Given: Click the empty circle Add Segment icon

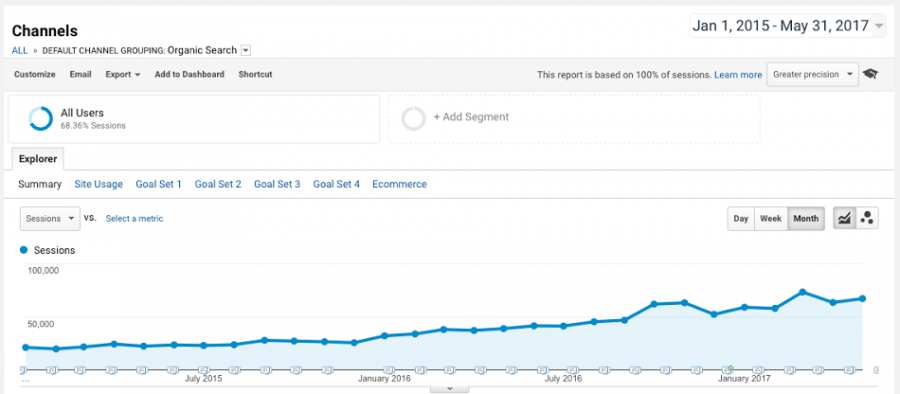Looking at the screenshot, I should (413, 119).
